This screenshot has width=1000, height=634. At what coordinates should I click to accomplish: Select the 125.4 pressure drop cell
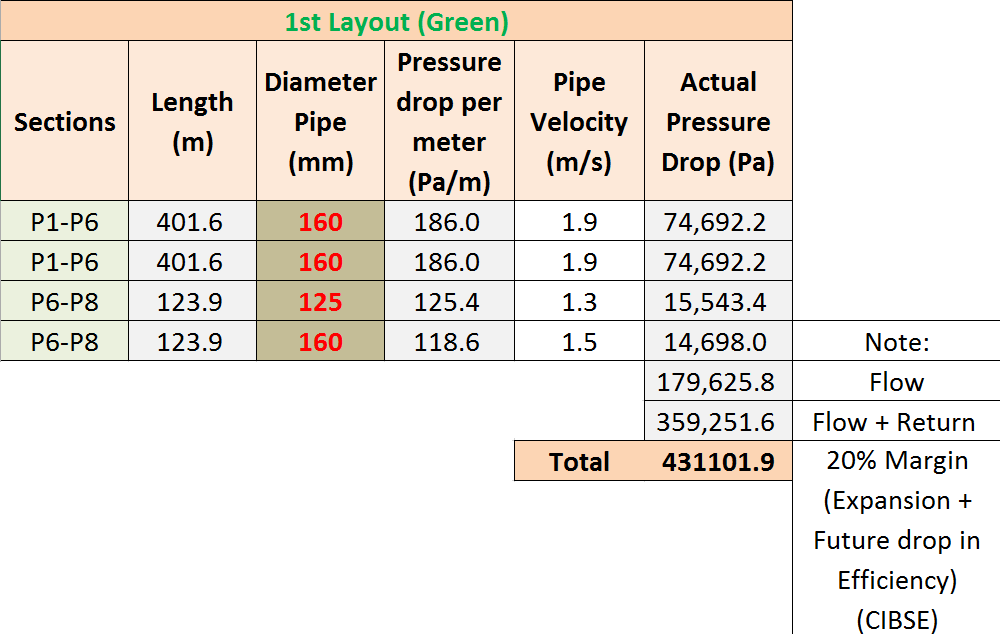pos(449,302)
